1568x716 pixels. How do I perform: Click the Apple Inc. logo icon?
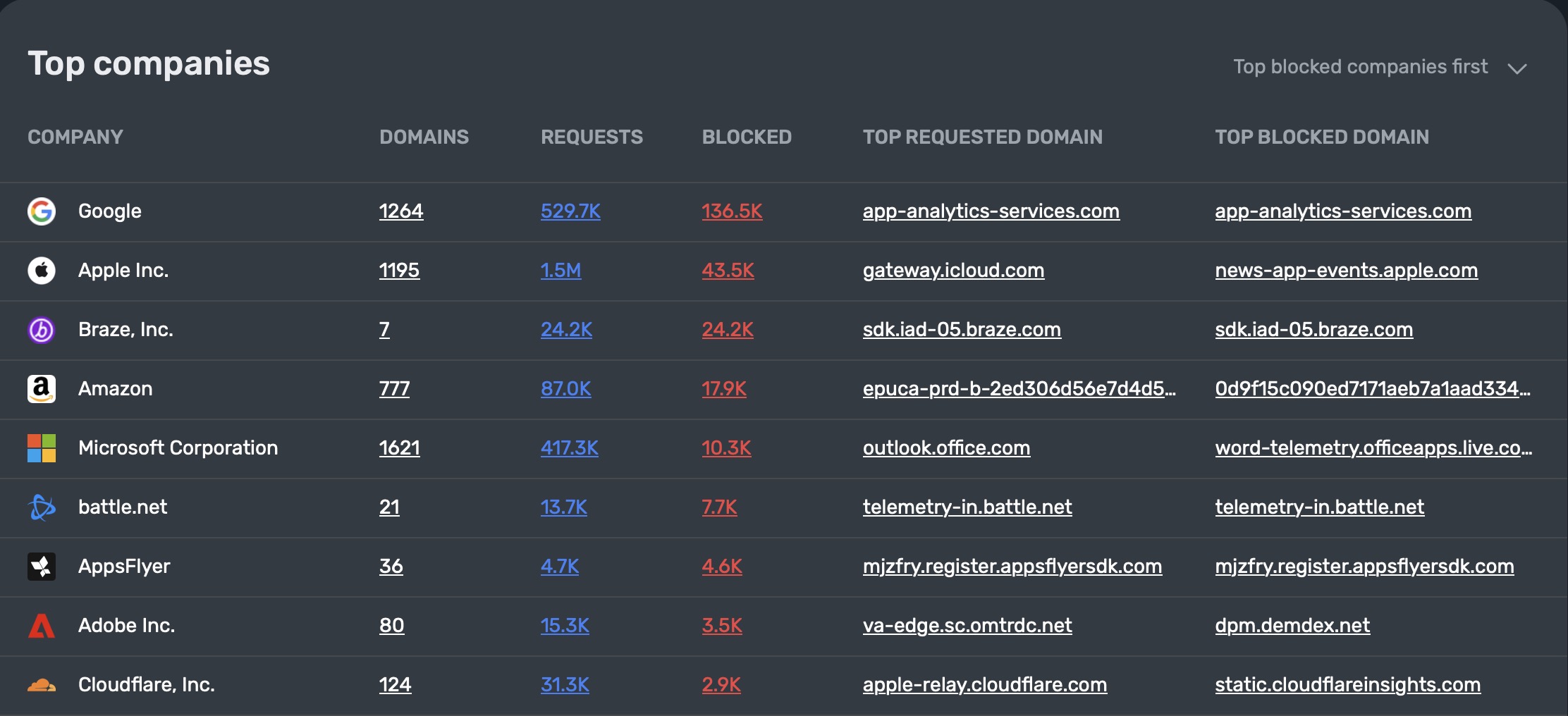tap(42, 271)
